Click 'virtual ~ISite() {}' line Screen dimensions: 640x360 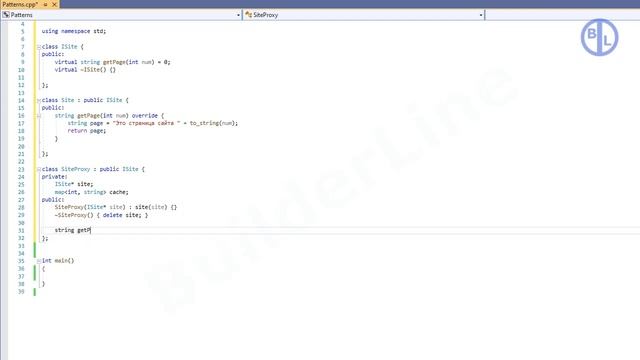click(x=85, y=70)
